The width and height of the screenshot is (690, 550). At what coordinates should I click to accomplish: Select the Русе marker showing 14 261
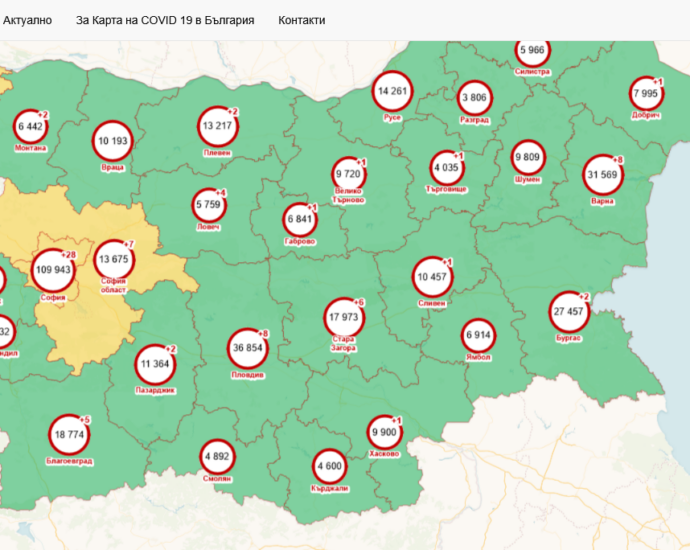click(x=393, y=92)
